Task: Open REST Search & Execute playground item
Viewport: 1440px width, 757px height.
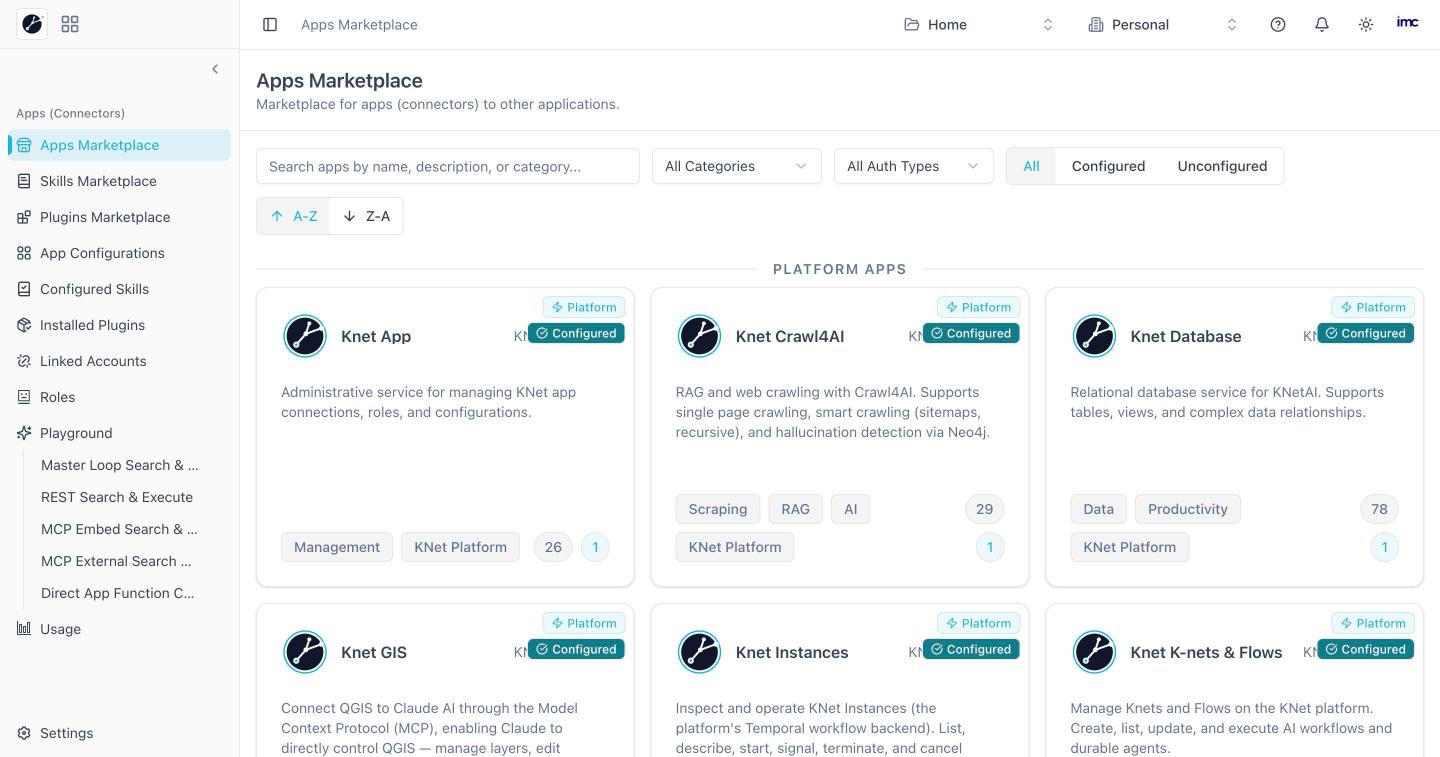Action: pos(117,497)
